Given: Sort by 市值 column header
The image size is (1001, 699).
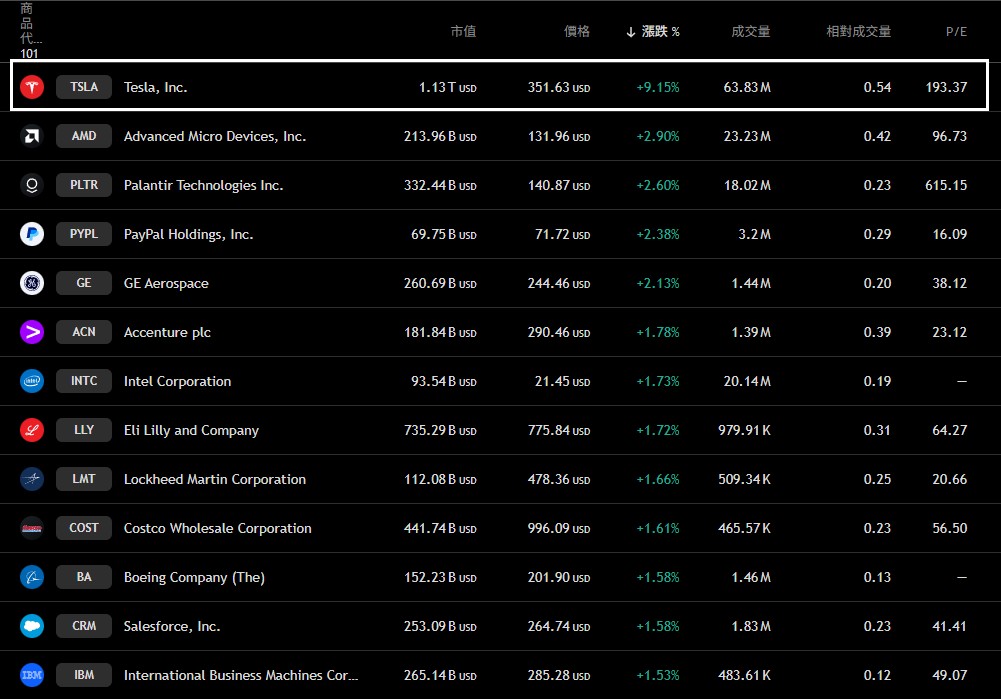Looking at the screenshot, I should coord(463,32).
